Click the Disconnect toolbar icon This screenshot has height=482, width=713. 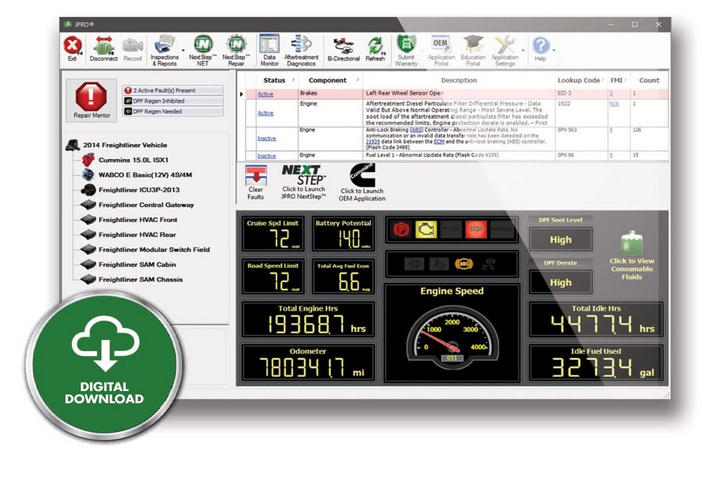coord(104,46)
